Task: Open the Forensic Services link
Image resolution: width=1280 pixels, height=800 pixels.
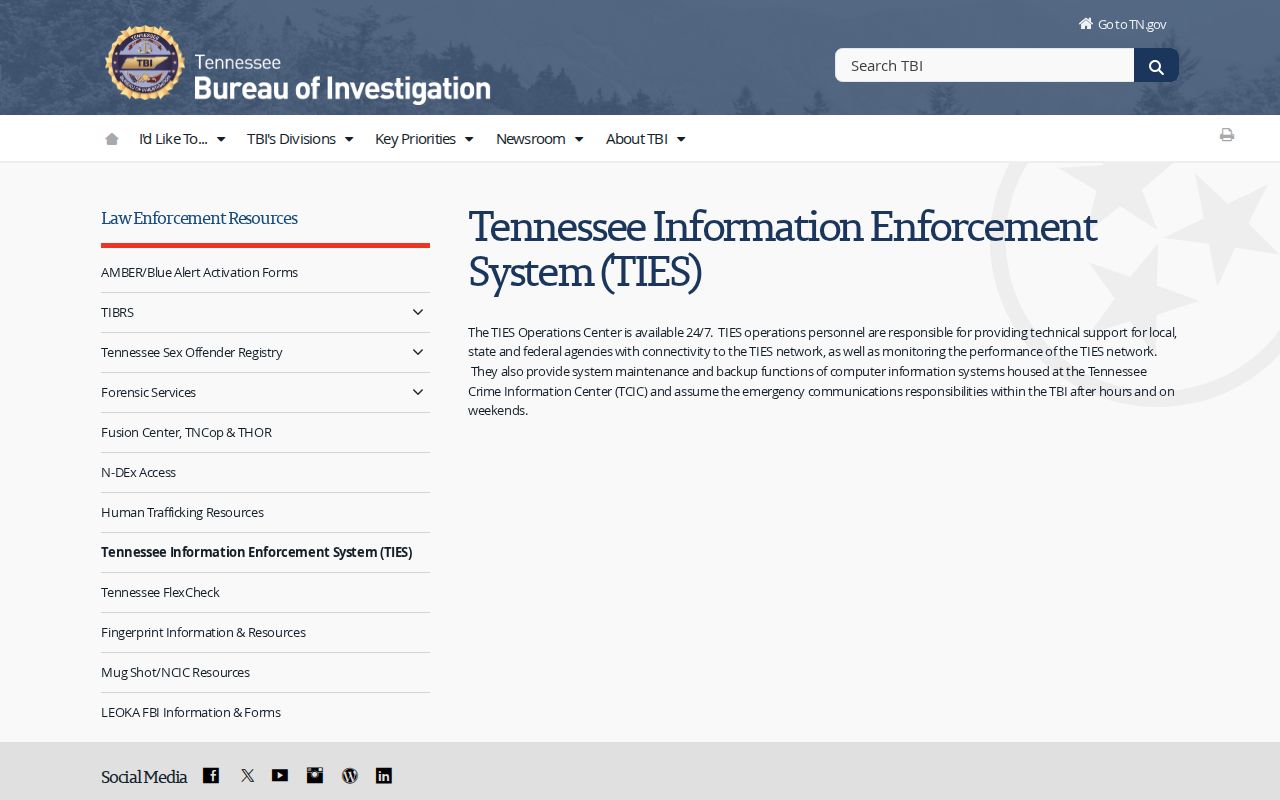Action: coord(148,392)
